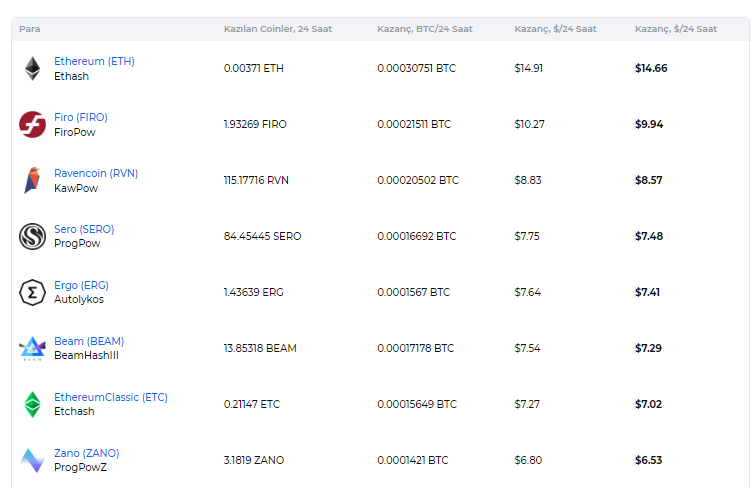The image size is (755, 488).
Task: Select the 1.43639 ERG value
Action: coord(254,292)
